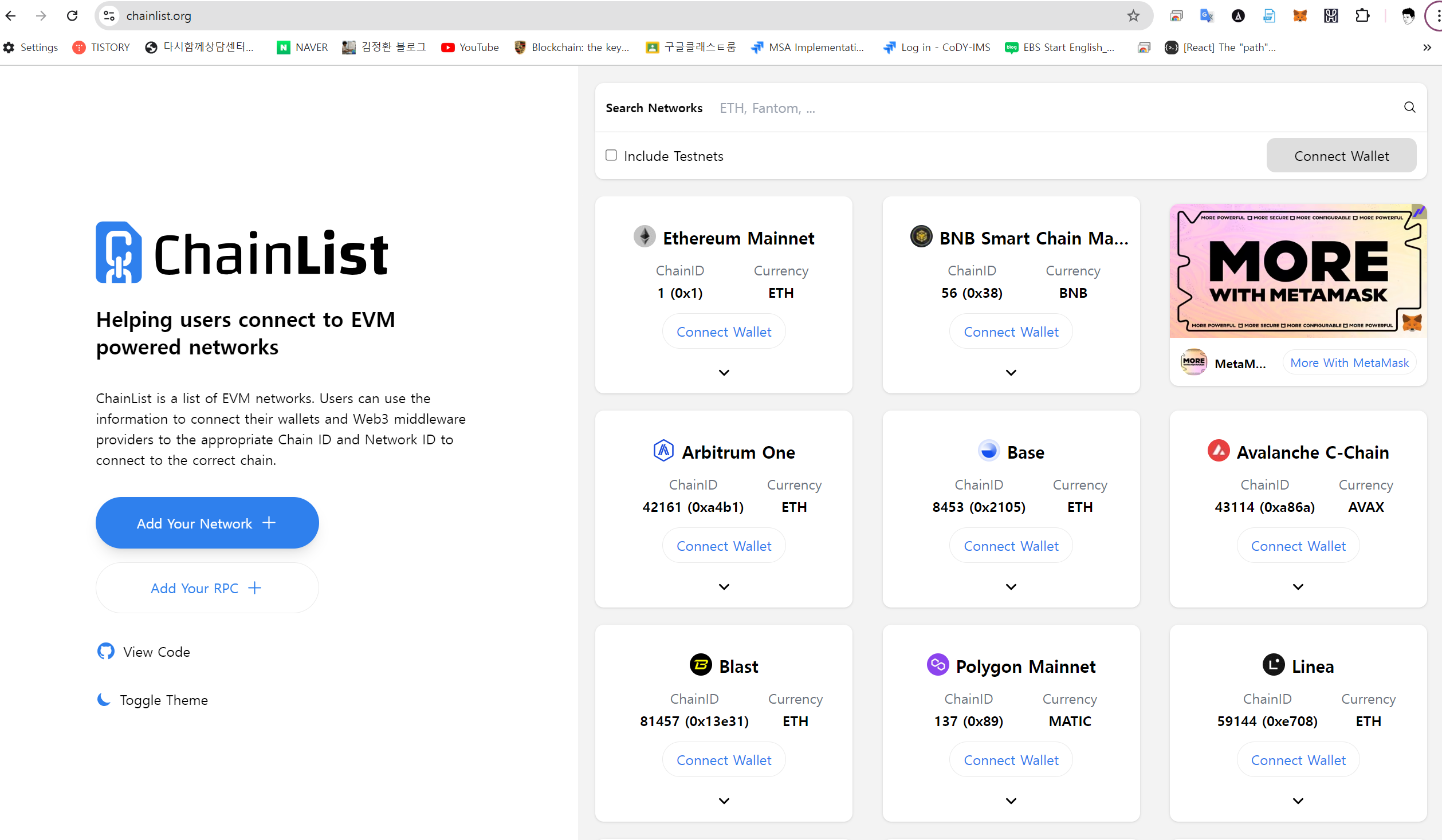Screen dimensions: 1442x840
Task: Open the browser extensions puzzle icon
Action: [1362, 16]
